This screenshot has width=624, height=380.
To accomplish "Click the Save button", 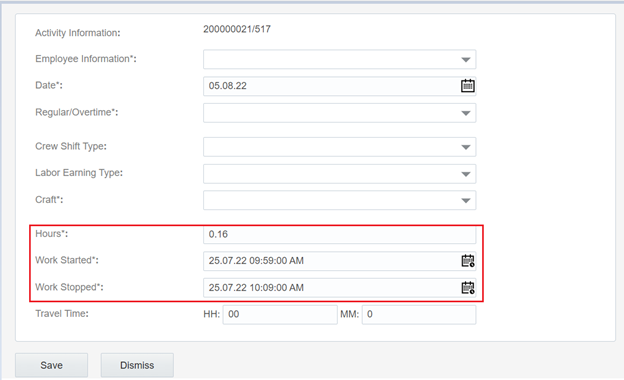I will tap(51, 365).
